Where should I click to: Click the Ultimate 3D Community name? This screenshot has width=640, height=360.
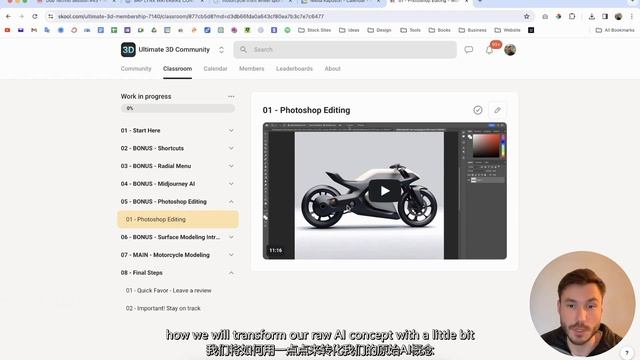pyautogui.click(x=174, y=50)
